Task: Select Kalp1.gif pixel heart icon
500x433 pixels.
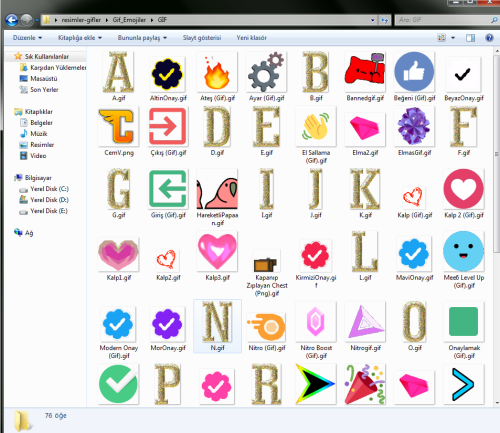Action: pyautogui.click(x=118, y=254)
